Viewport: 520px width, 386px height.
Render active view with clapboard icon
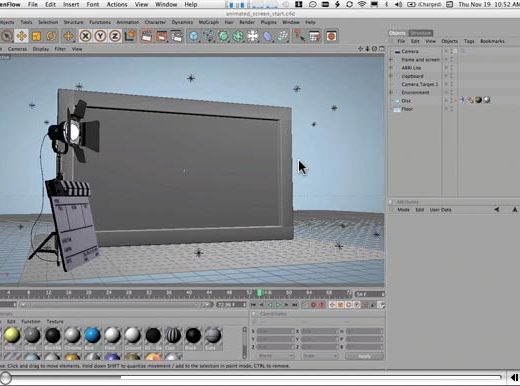pyautogui.click(x=147, y=36)
